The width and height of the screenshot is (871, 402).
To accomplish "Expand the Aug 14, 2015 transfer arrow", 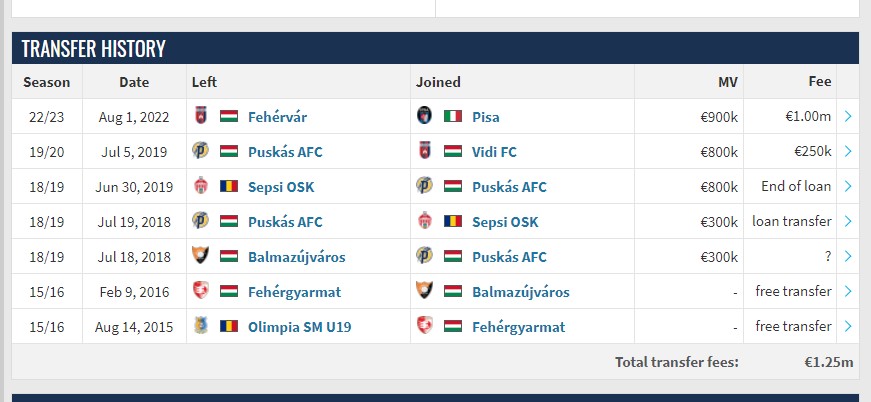I will point(848,326).
